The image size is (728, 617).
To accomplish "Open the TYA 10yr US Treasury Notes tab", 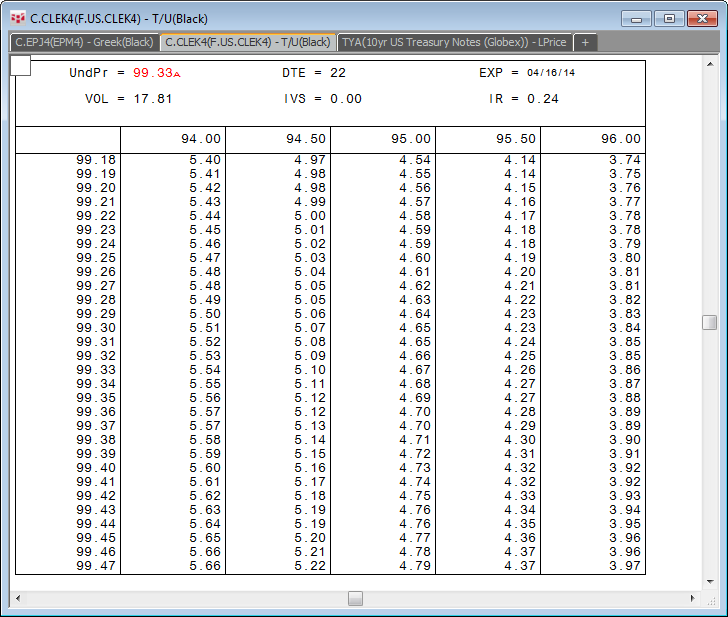I will coord(454,42).
